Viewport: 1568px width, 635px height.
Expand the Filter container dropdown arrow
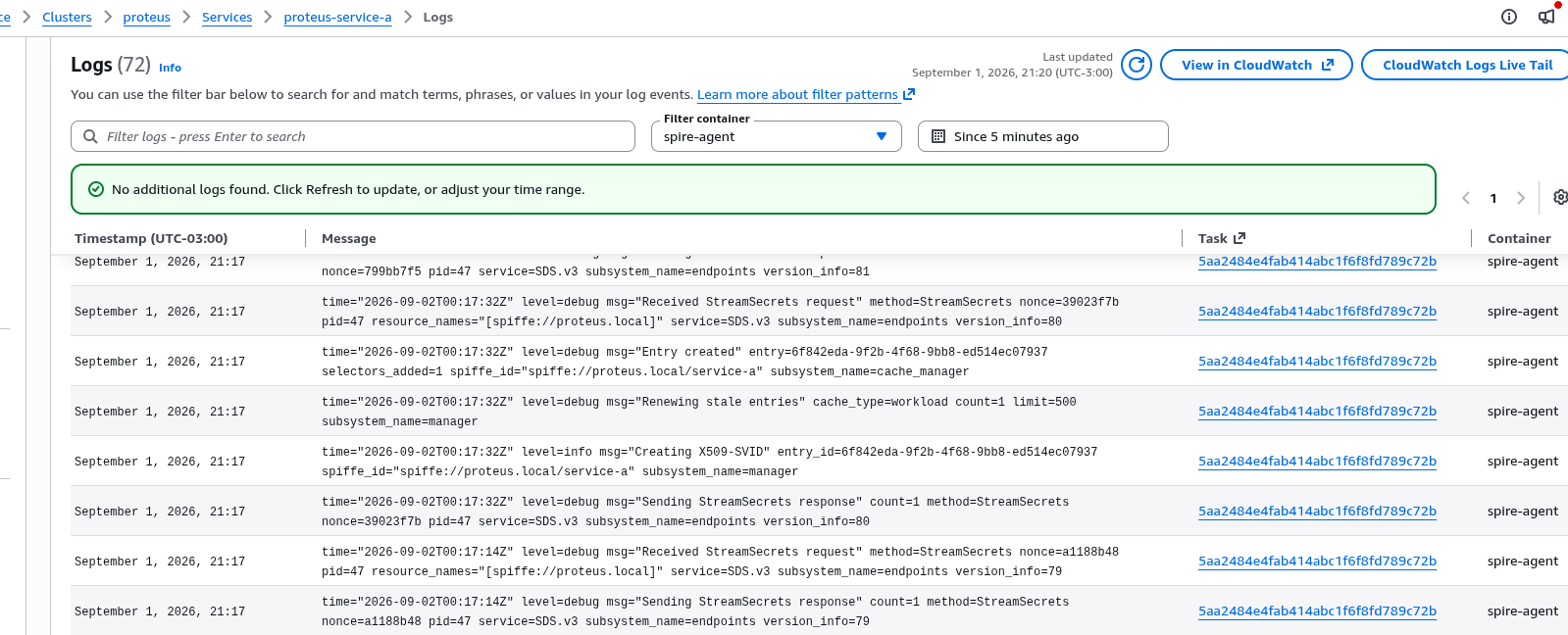[x=882, y=136]
